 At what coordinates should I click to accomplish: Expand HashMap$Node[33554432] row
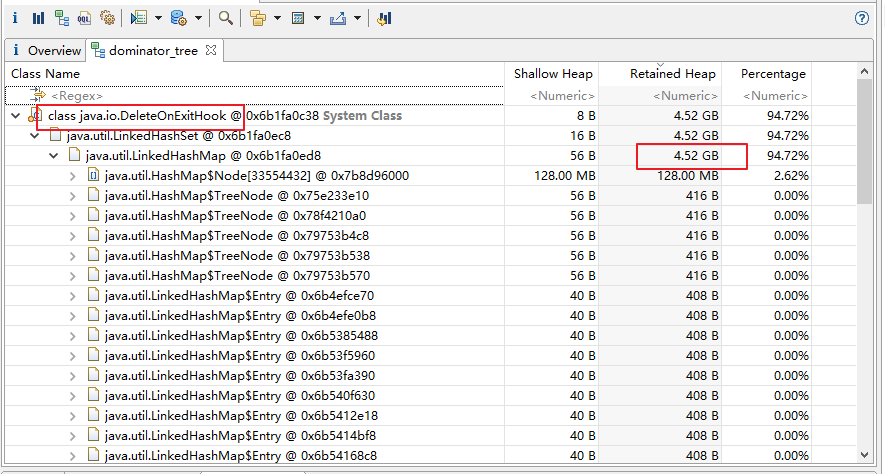tap(73, 176)
